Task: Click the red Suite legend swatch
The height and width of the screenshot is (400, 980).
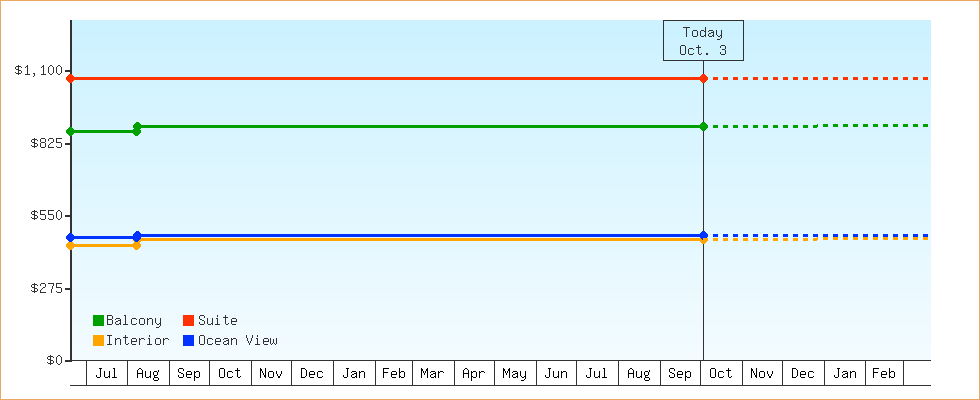Action: point(189,321)
